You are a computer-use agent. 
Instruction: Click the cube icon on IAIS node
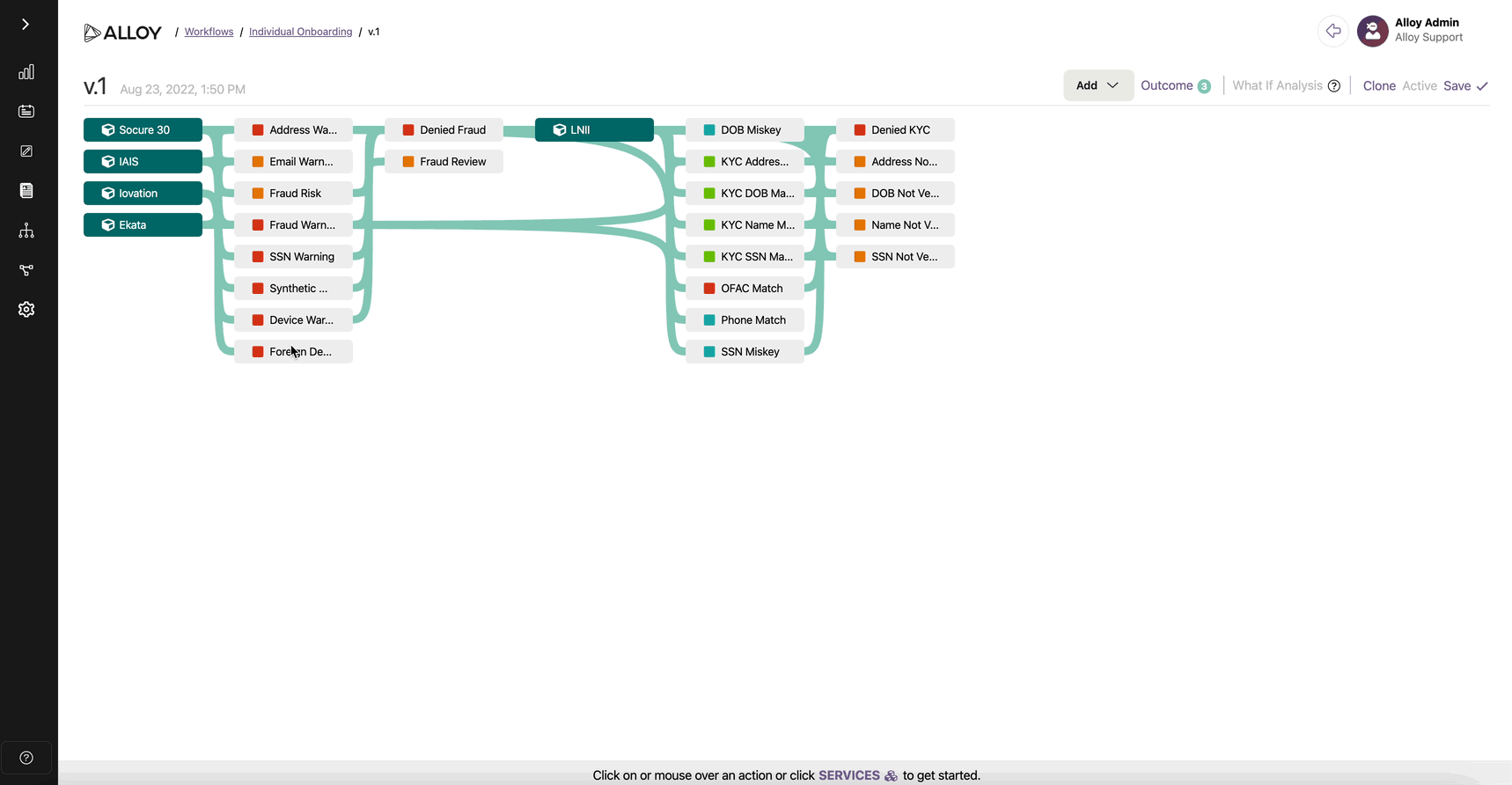coord(108,161)
